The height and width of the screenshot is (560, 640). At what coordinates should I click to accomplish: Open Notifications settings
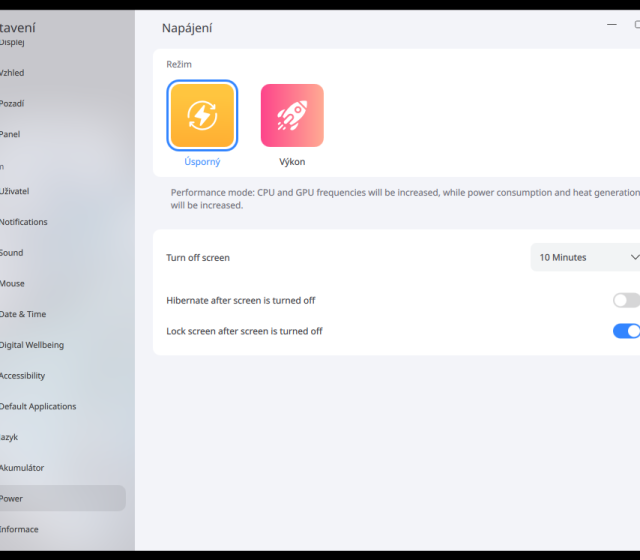24,222
